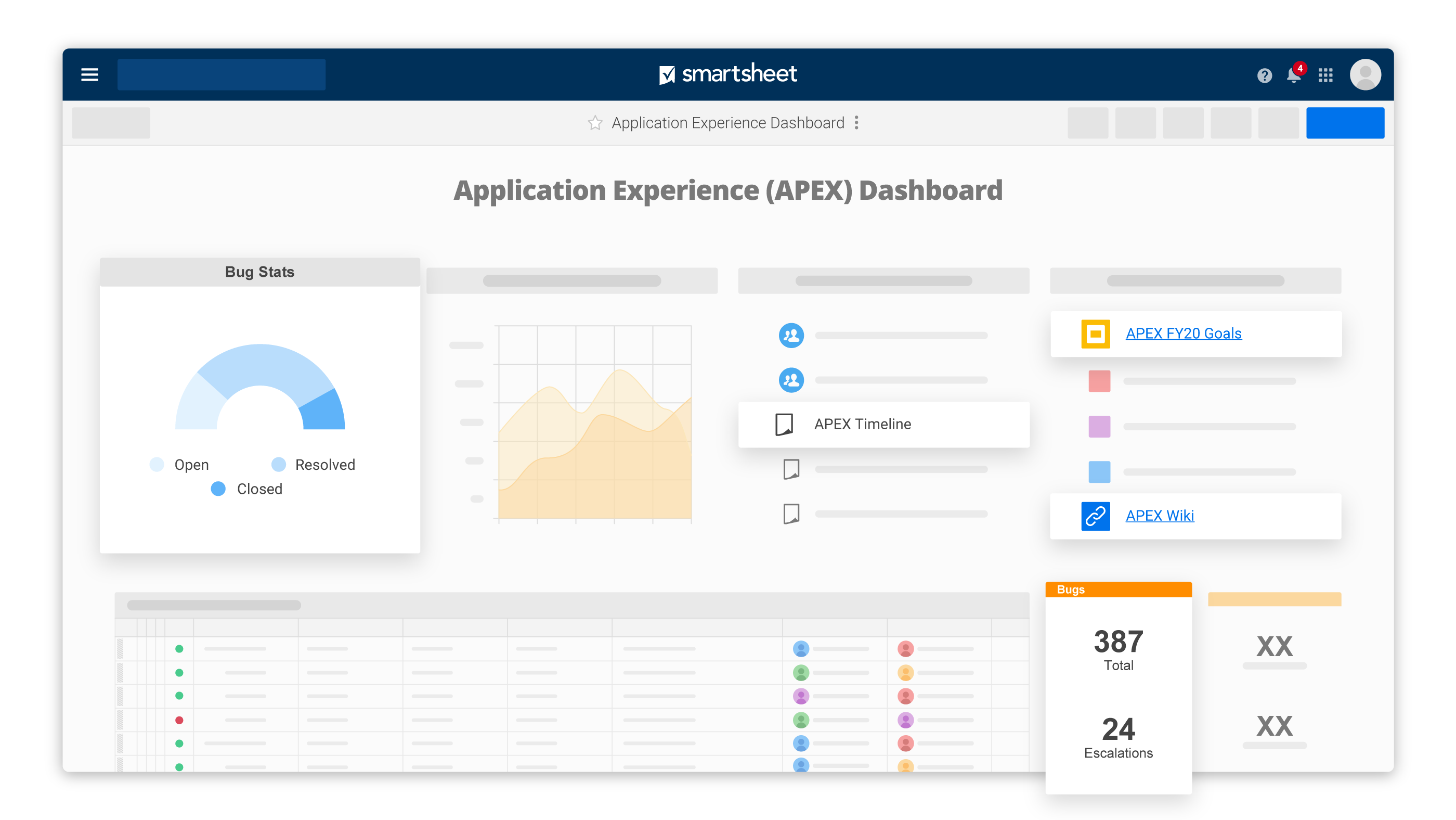Open the APEX FY20 Goals link
The height and width of the screenshot is (820, 1456).
(1183, 334)
